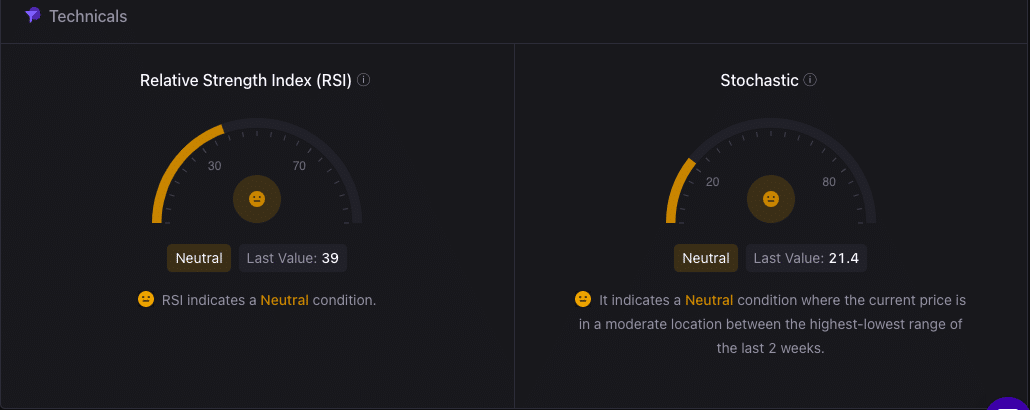Viewport: 1030px width, 410px height.
Task: Click the emoji beside RSI indicates text
Action: (x=145, y=300)
